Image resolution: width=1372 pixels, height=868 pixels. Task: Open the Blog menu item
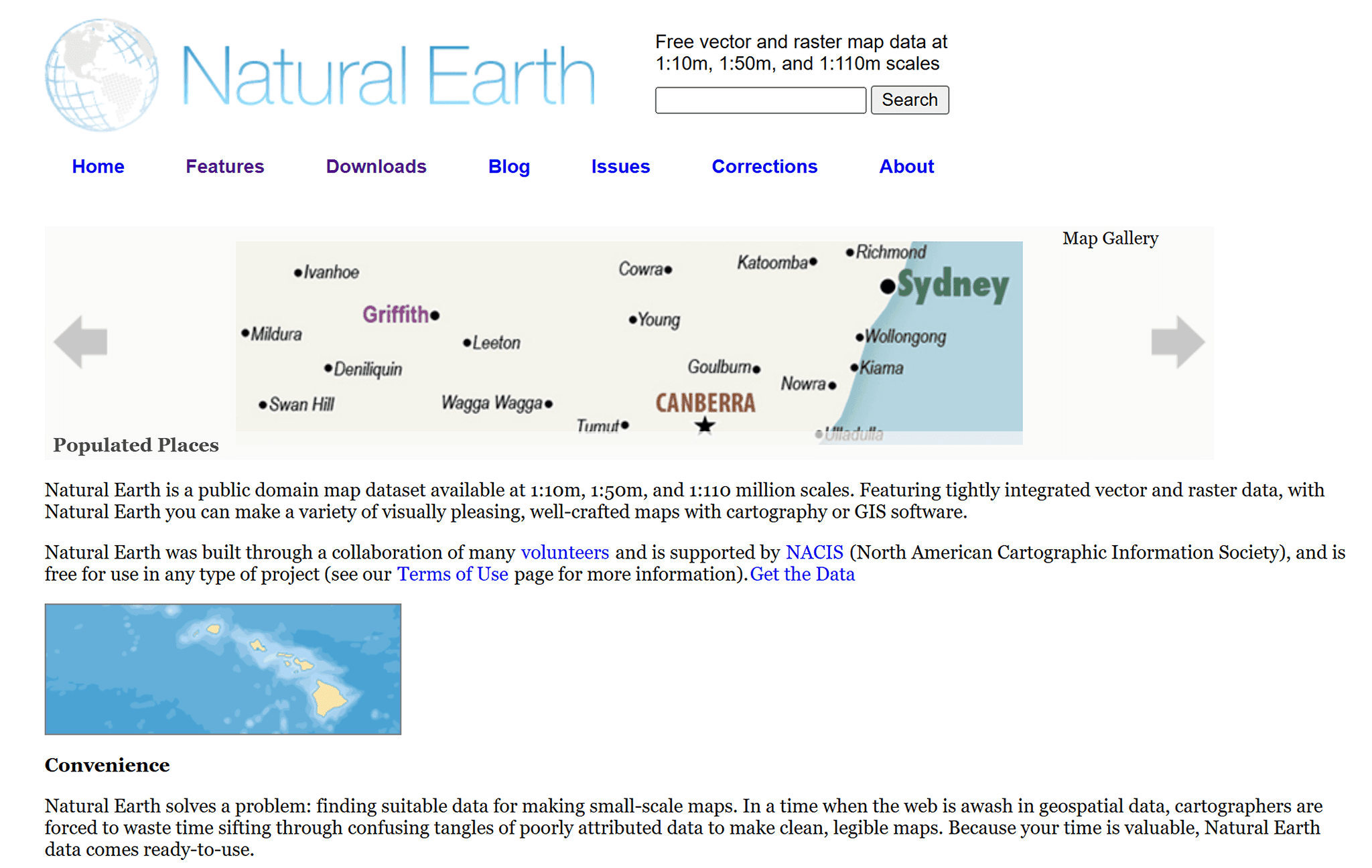click(x=508, y=166)
